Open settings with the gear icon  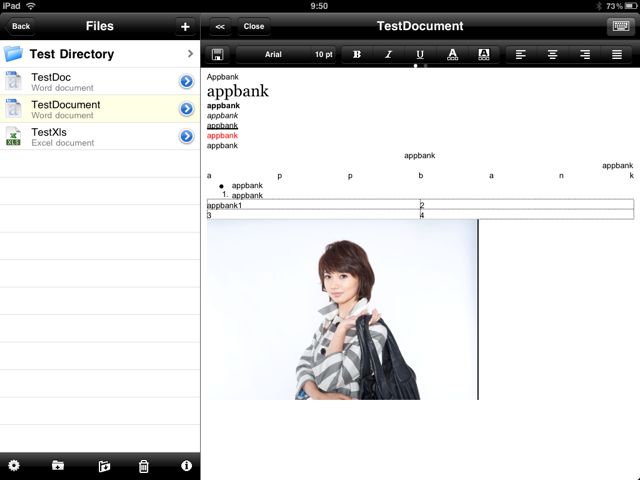(14, 466)
